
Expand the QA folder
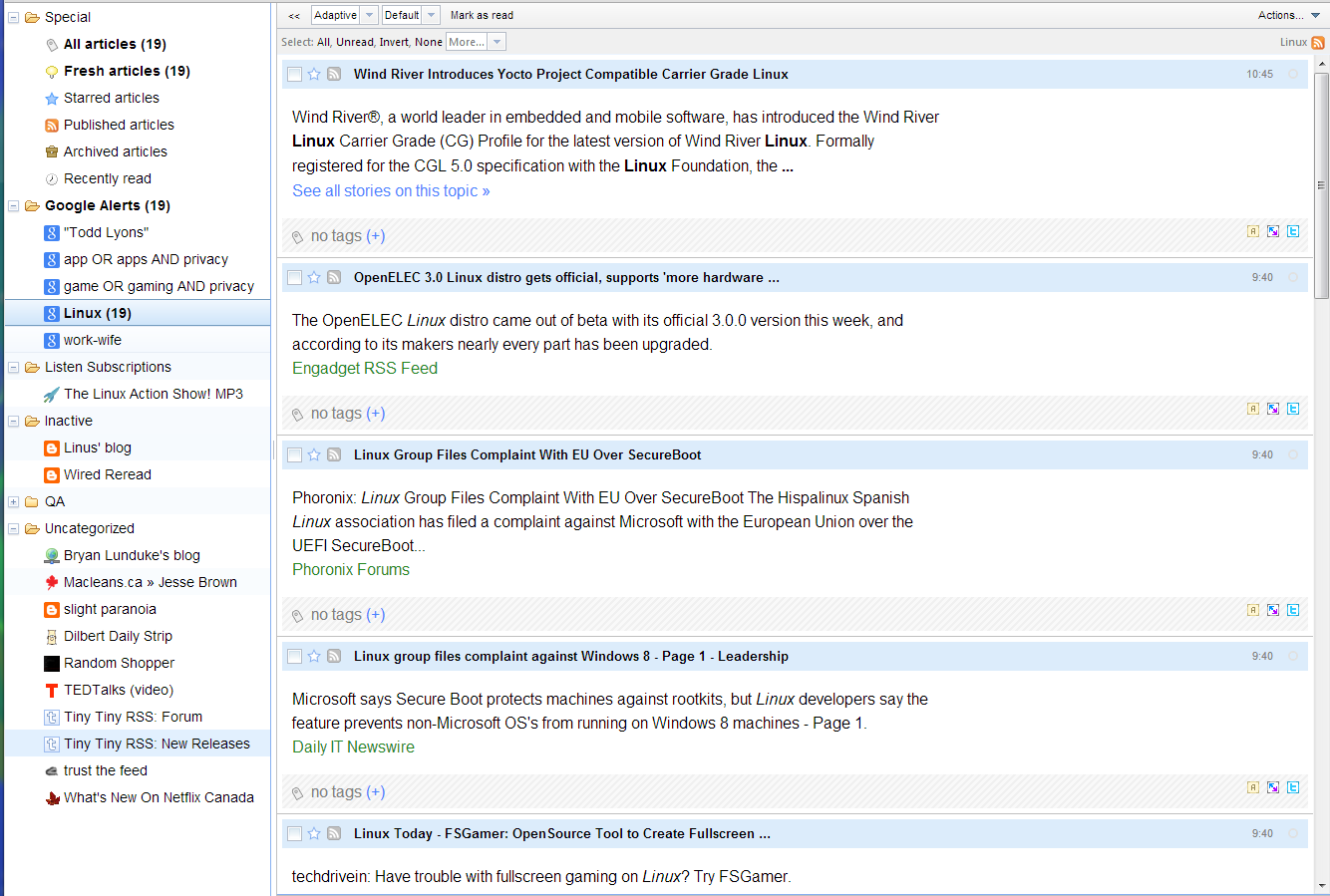pos(13,501)
